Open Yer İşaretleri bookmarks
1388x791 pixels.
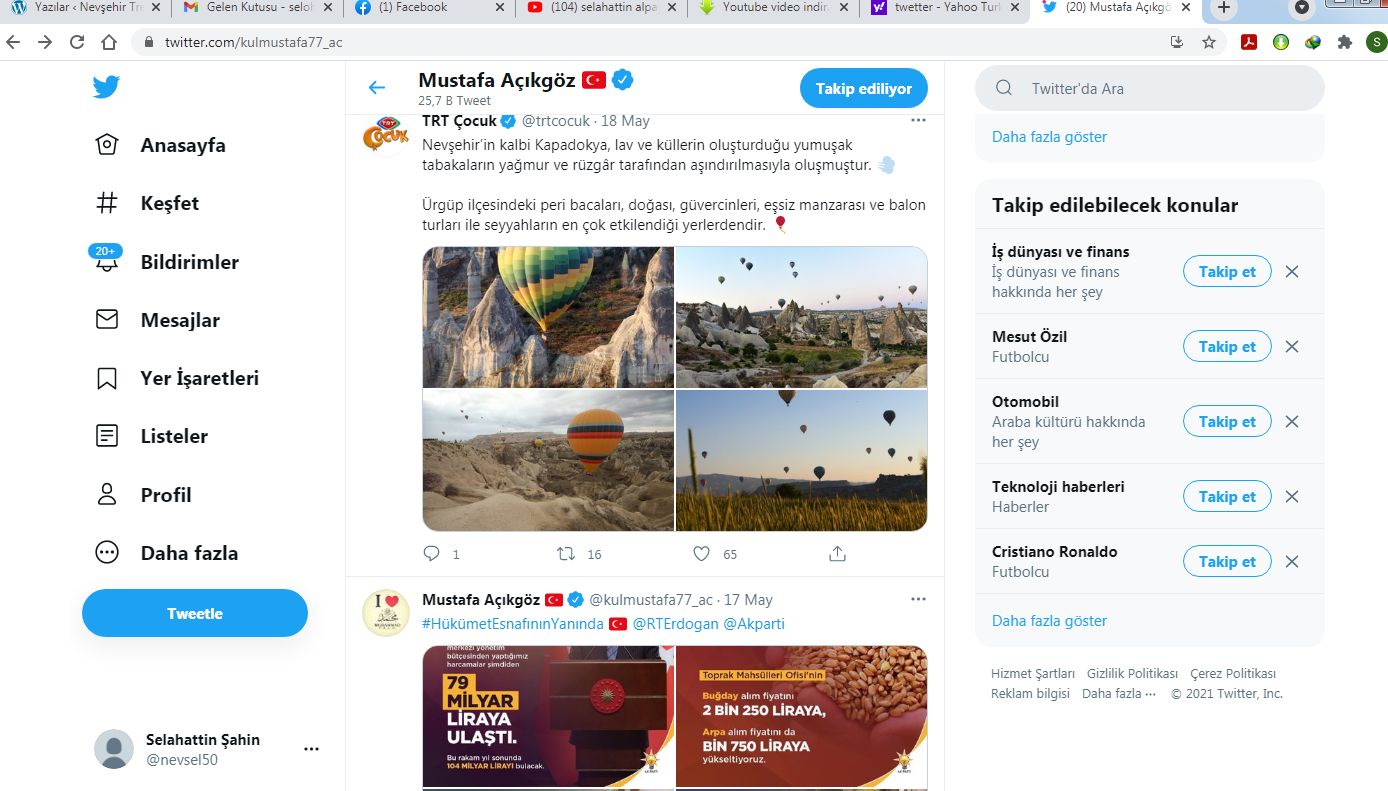point(177,378)
